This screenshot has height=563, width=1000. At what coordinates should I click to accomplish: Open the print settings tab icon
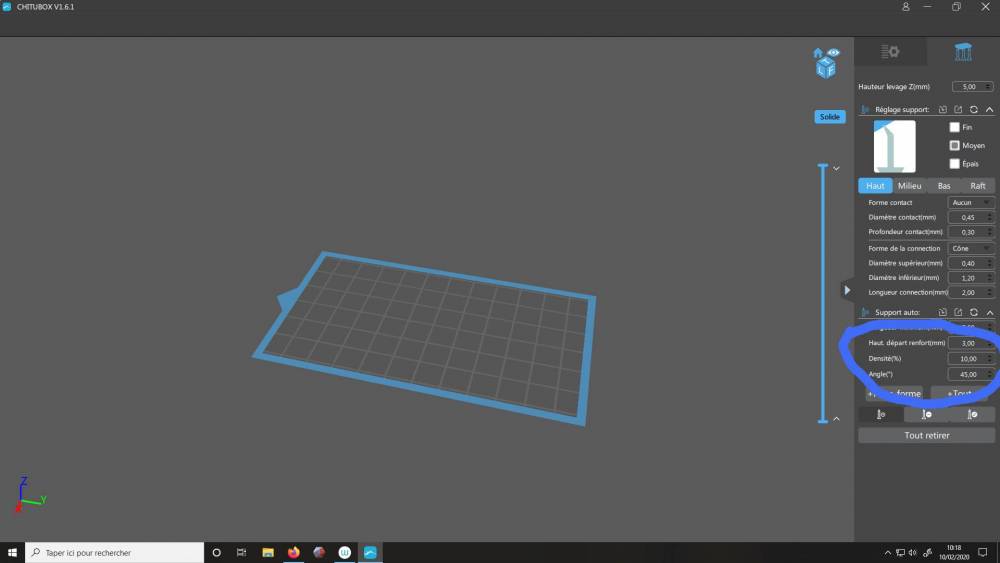890,52
